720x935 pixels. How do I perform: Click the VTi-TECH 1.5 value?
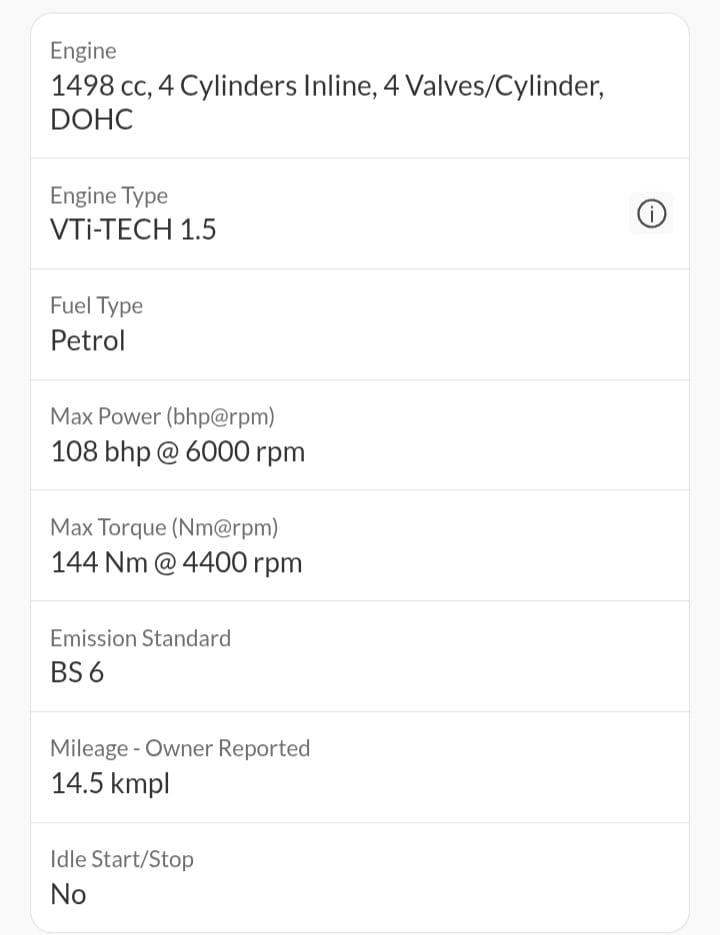134,230
